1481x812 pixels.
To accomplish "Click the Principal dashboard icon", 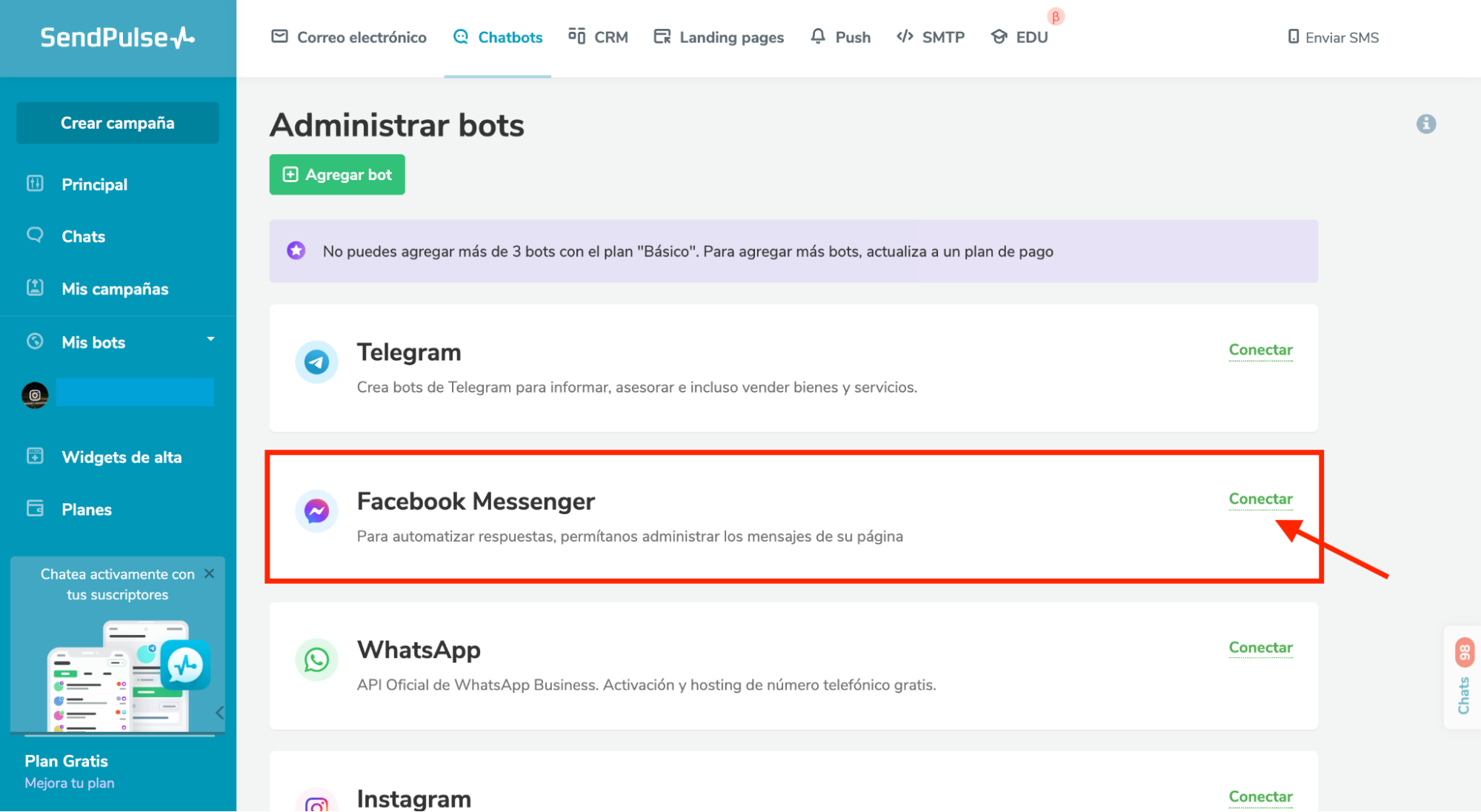I will pos(35,183).
